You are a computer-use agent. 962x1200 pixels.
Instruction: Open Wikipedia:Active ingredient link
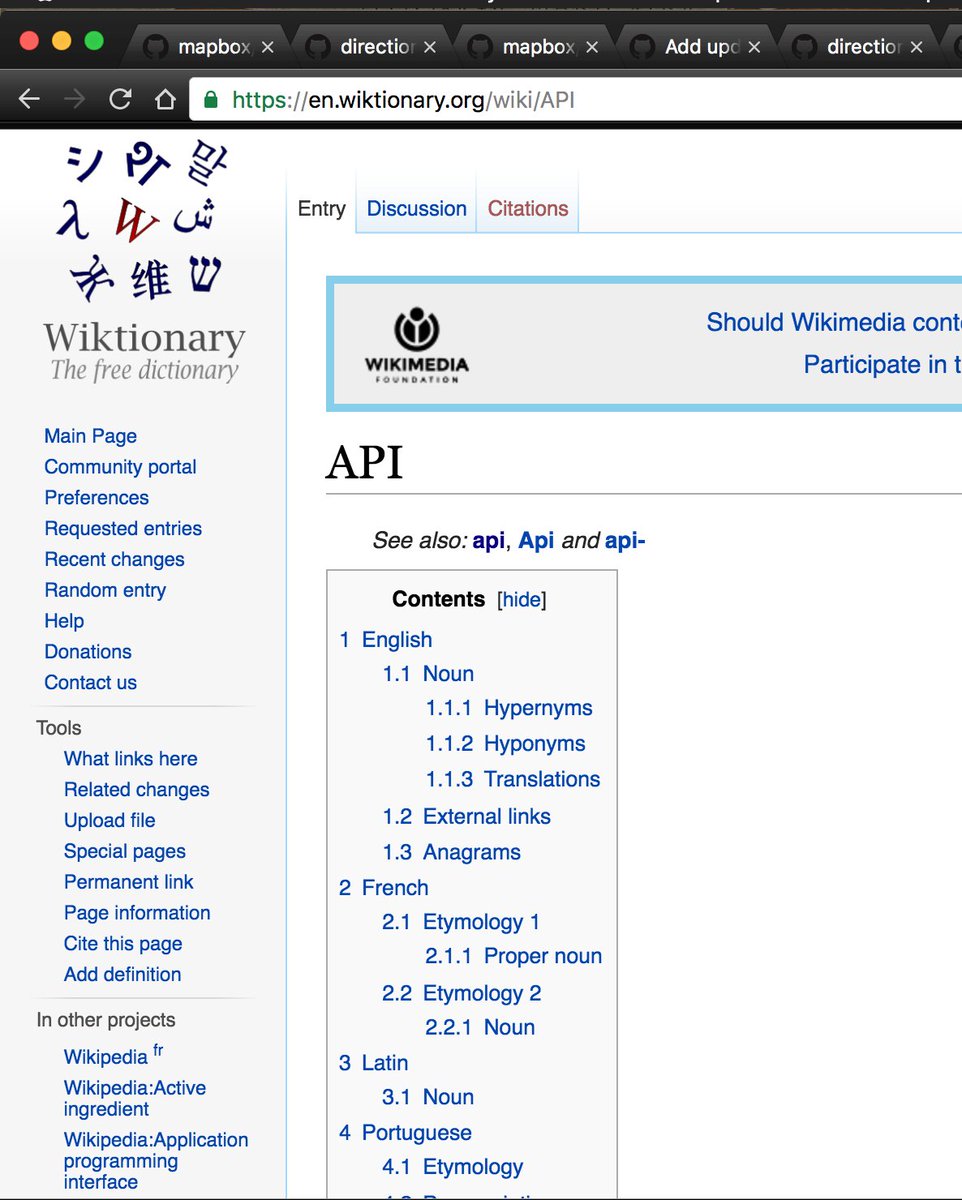[x=134, y=1099]
